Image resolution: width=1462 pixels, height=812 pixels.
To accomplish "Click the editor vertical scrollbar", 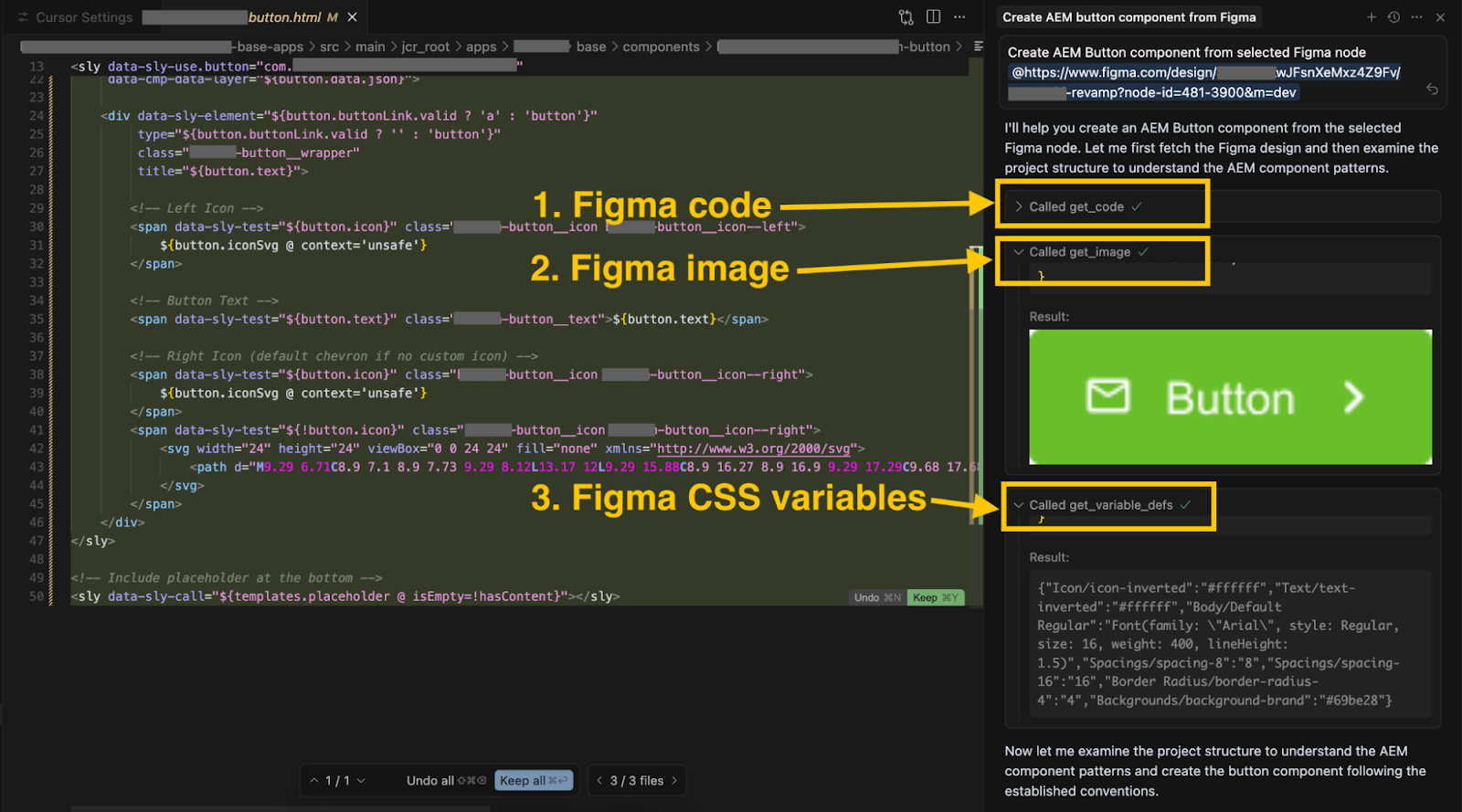I will click(976, 384).
